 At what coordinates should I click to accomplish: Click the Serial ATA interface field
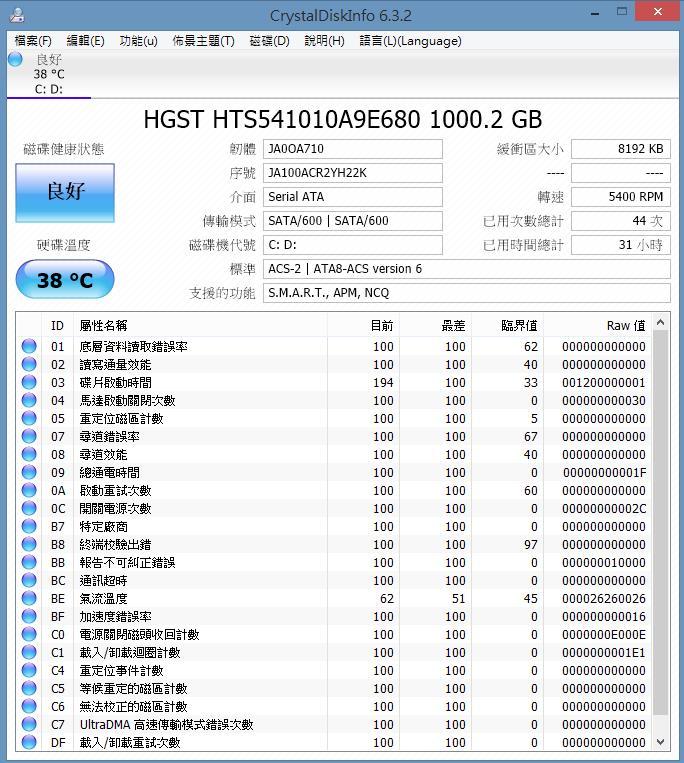pyautogui.click(x=353, y=197)
